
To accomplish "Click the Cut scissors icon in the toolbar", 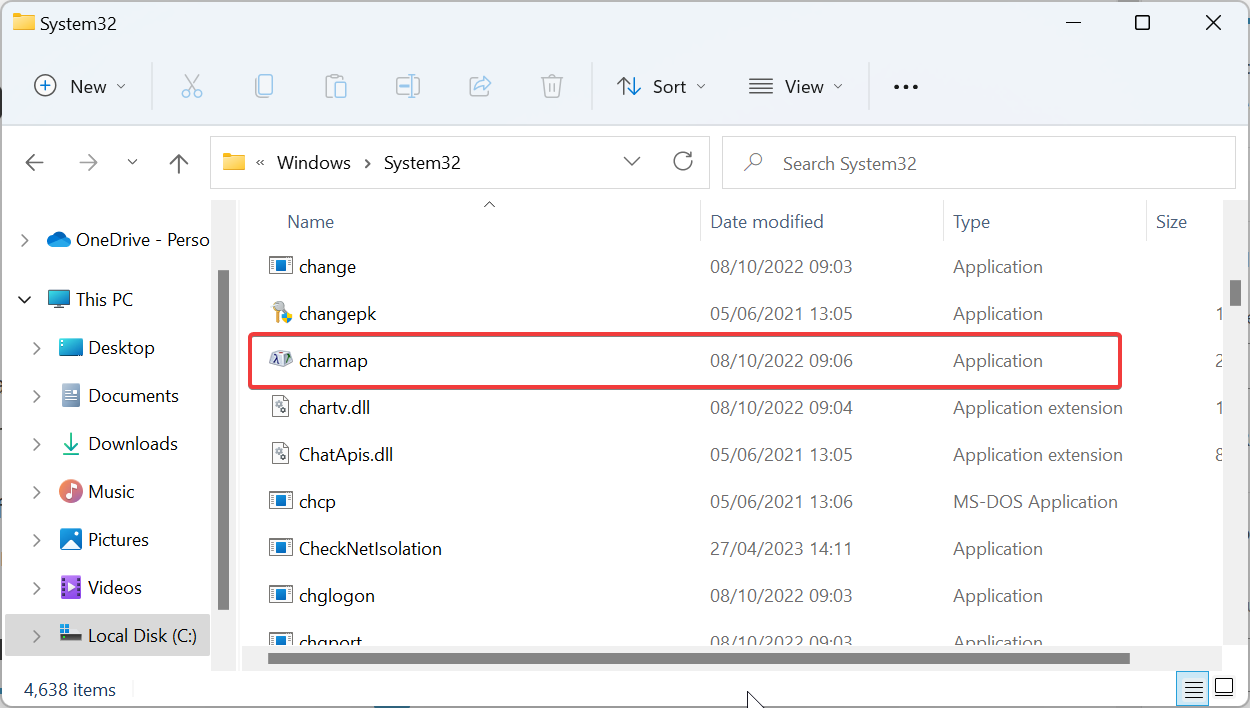I will click(x=191, y=87).
